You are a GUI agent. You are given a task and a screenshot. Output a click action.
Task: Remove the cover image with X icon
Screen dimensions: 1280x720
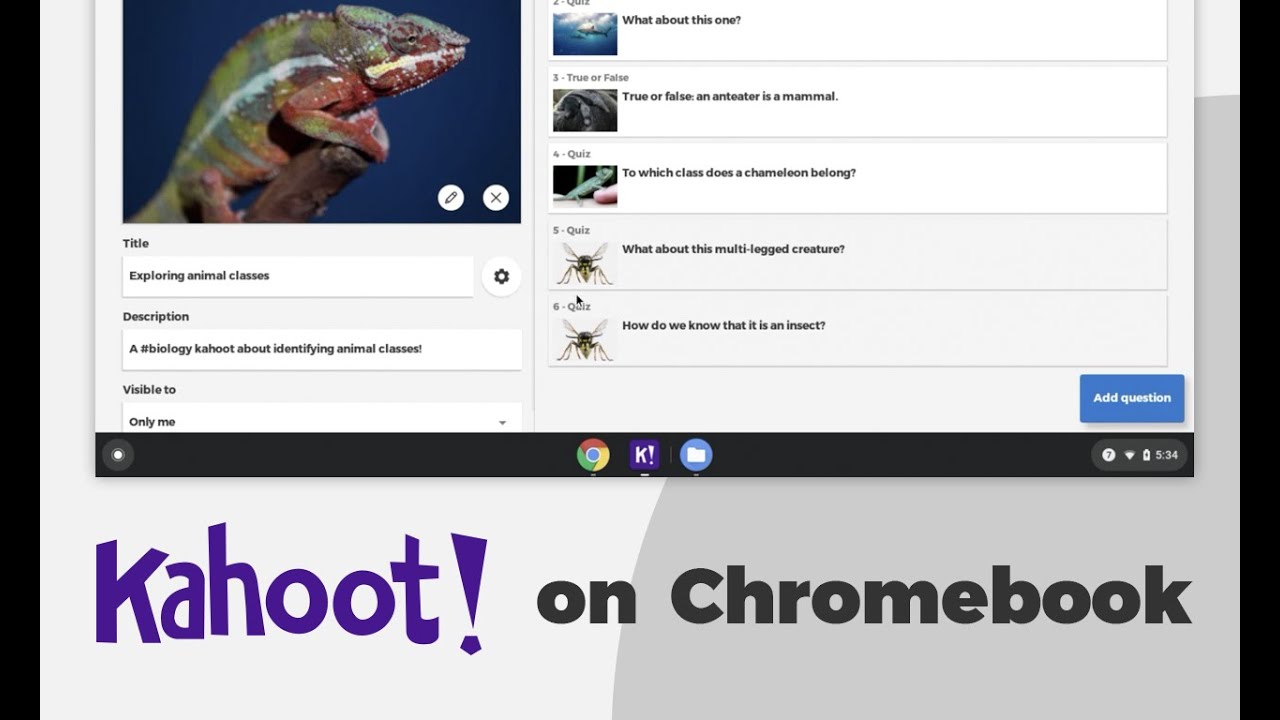(x=496, y=197)
